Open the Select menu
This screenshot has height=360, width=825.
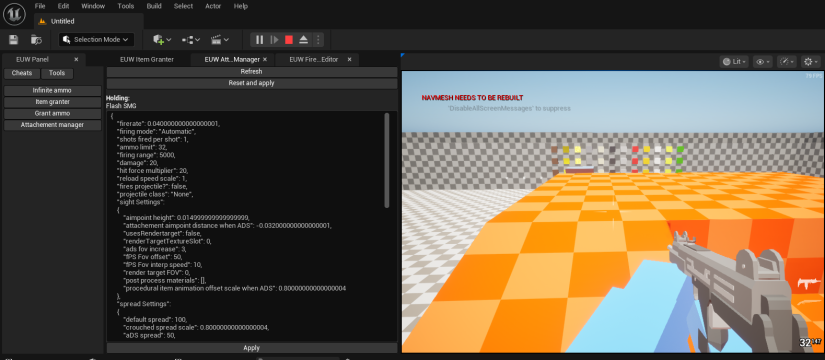pyautogui.click(x=183, y=6)
